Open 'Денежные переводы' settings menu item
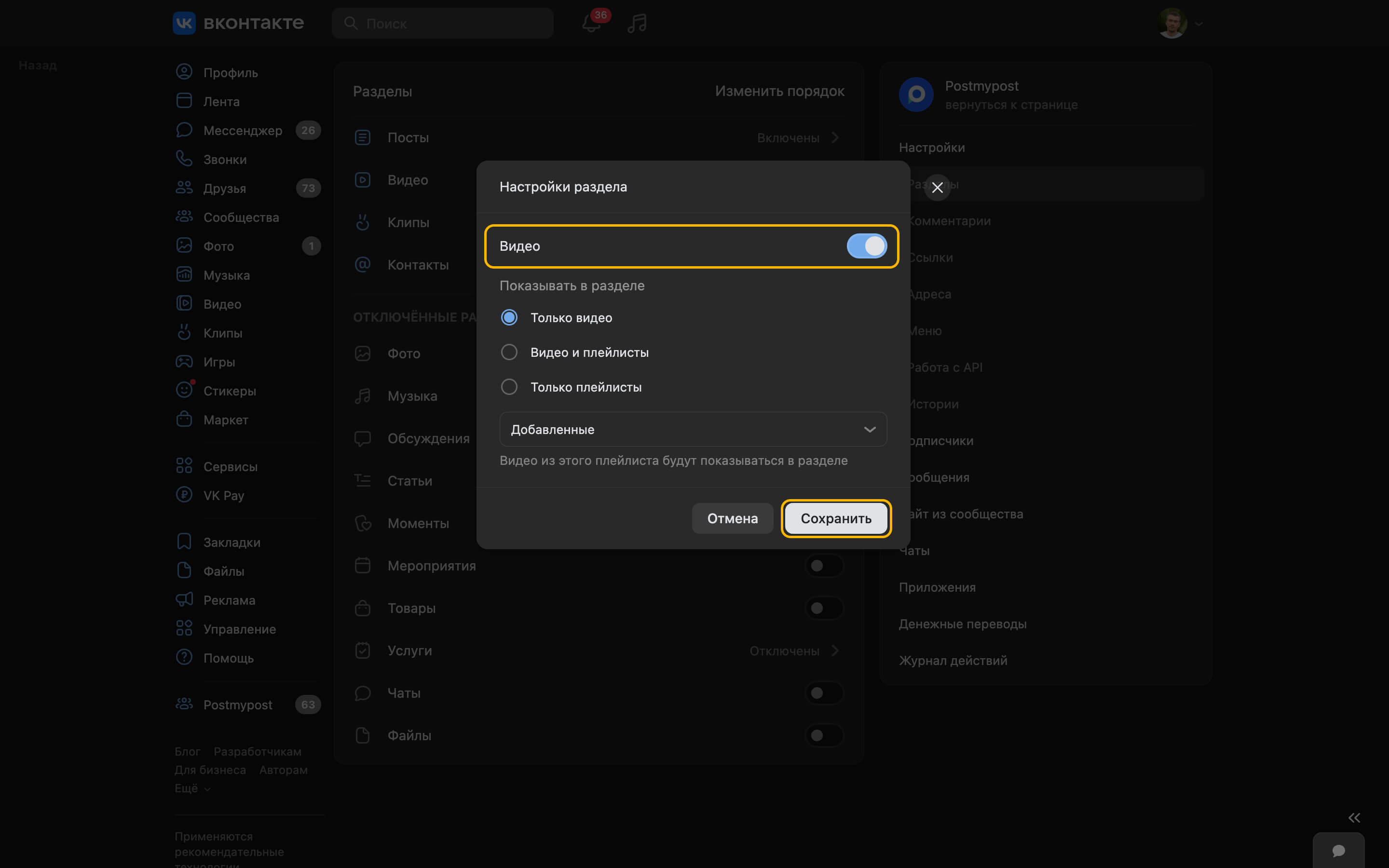Image resolution: width=1389 pixels, height=868 pixels. point(963,624)
